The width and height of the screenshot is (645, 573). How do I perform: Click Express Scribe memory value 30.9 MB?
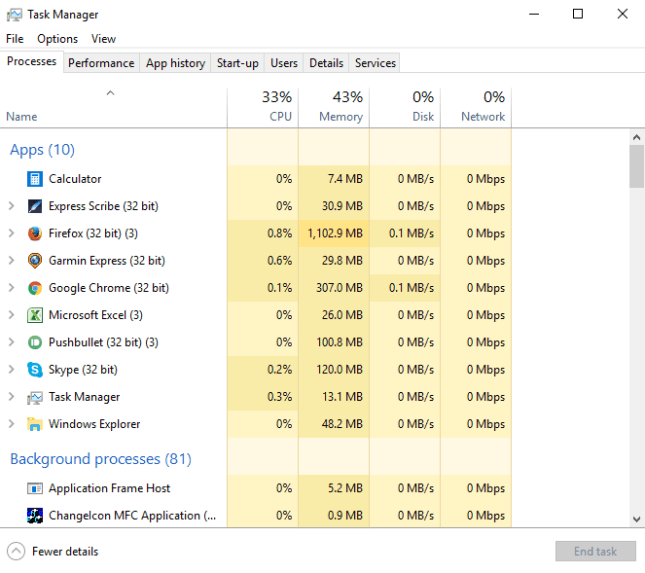pos(342,206)
